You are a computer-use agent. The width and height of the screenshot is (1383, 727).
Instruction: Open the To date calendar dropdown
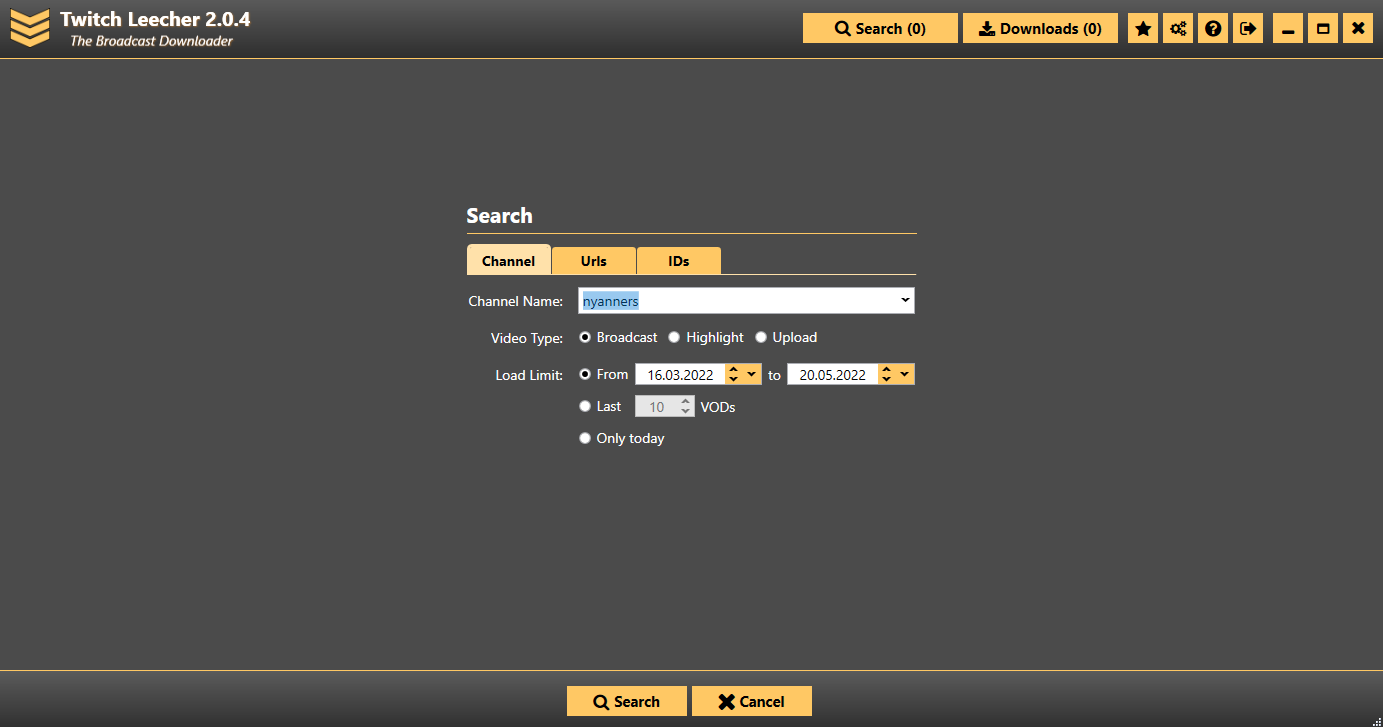[904, 374]
